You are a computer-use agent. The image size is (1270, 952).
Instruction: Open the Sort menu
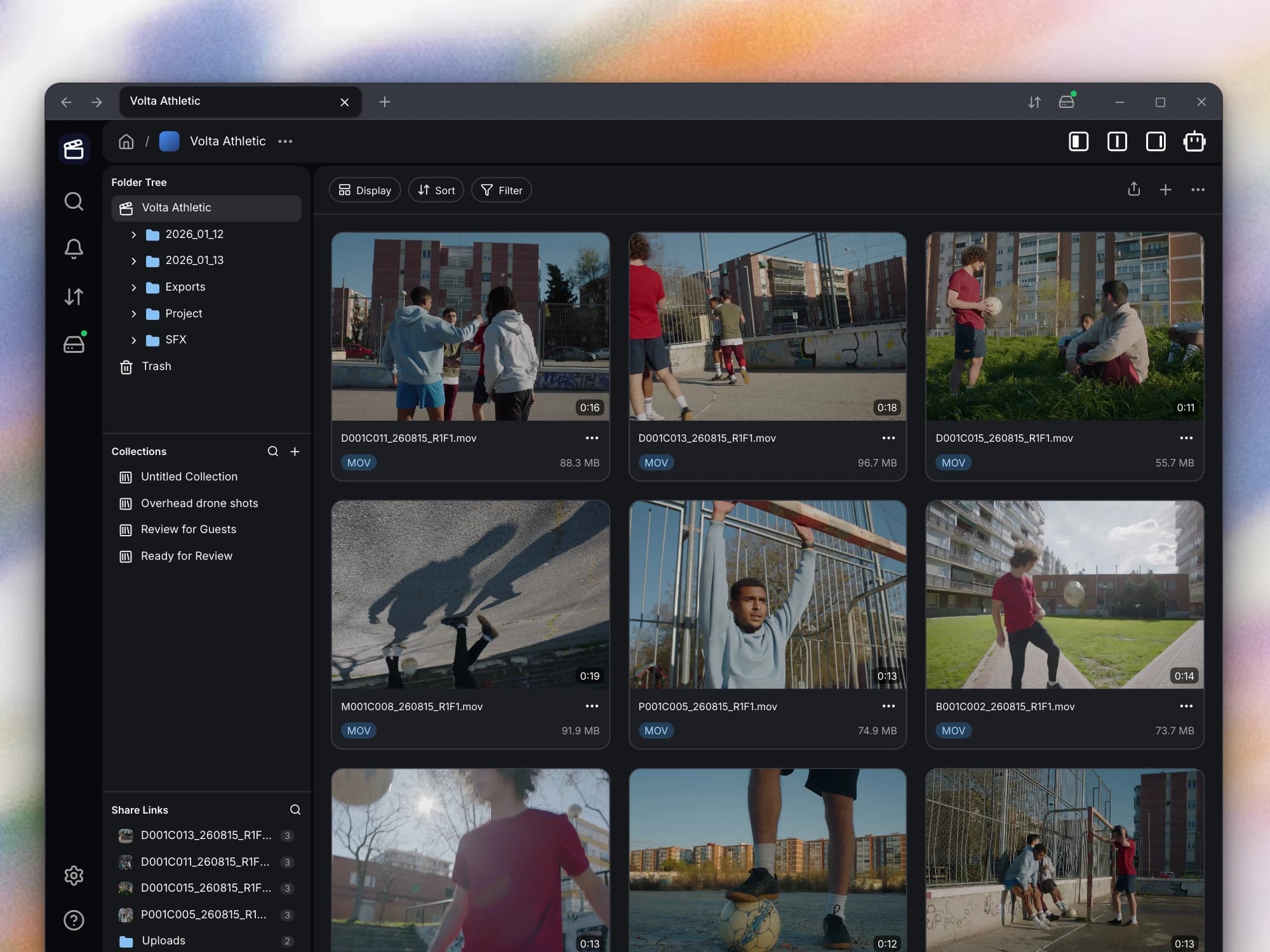436,190
